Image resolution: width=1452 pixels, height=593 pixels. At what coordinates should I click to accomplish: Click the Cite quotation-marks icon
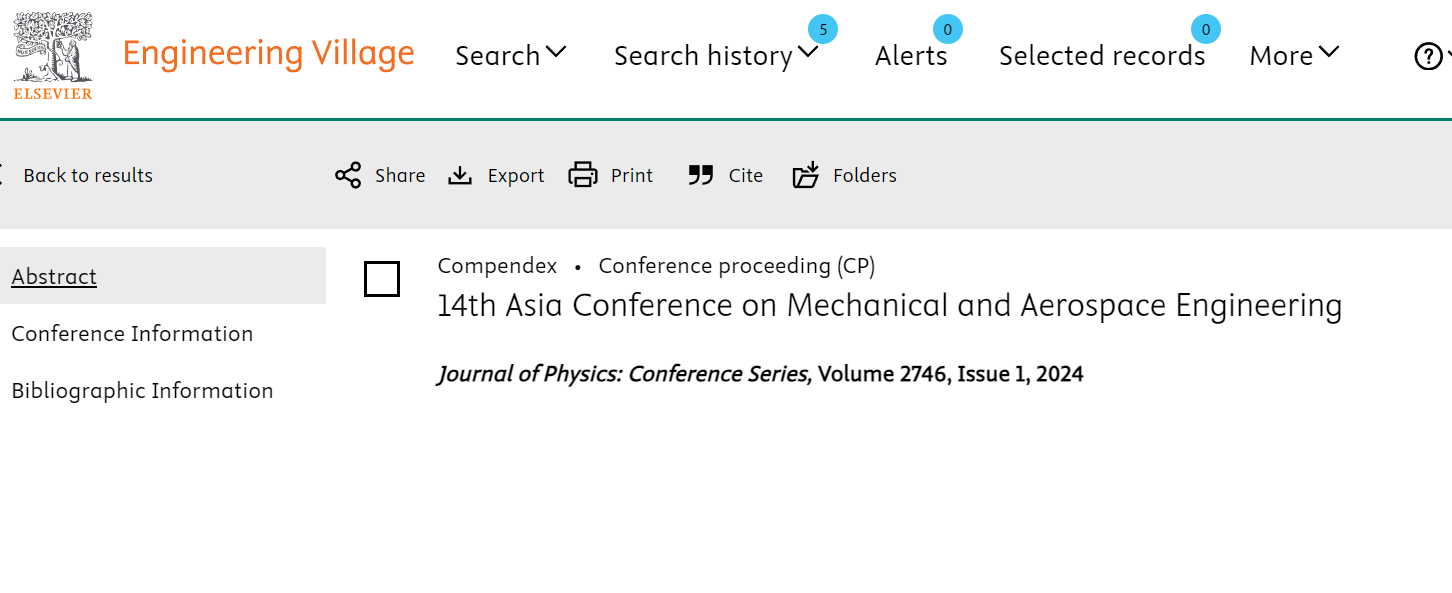(701, 176)
